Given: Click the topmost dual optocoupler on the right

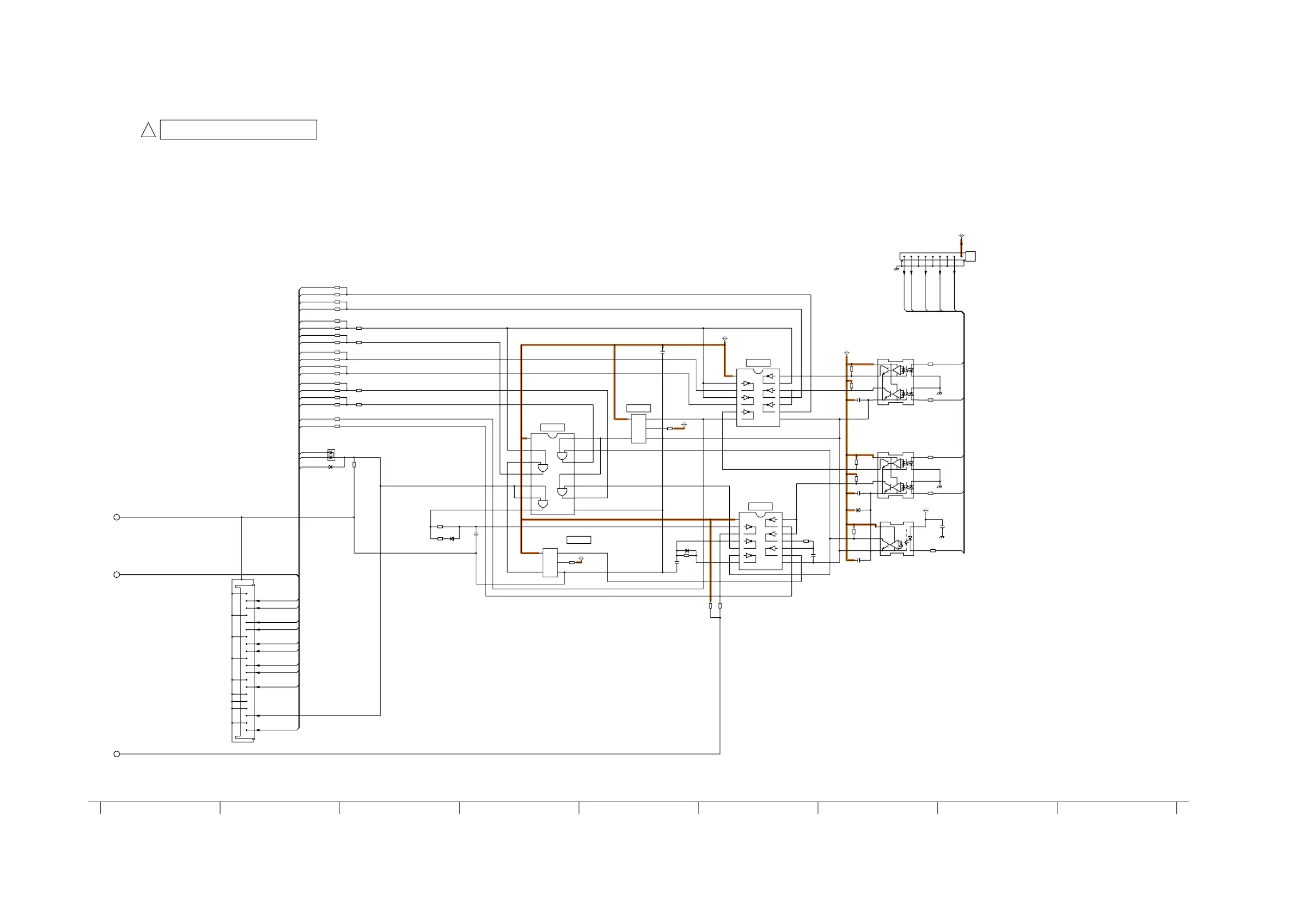Looking at the screenshot, I should (895, 381).
